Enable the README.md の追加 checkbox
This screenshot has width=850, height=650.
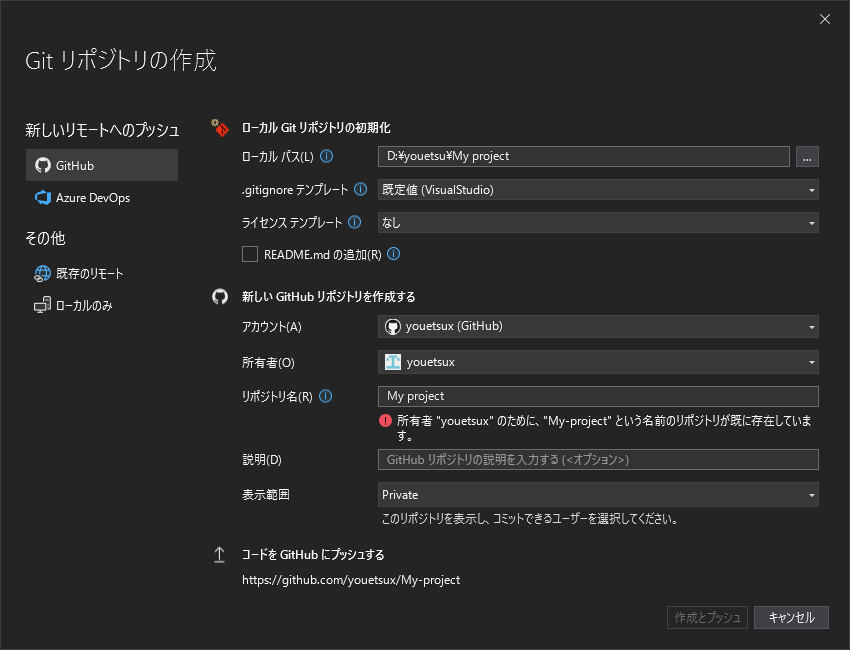(x=250, y=254)
